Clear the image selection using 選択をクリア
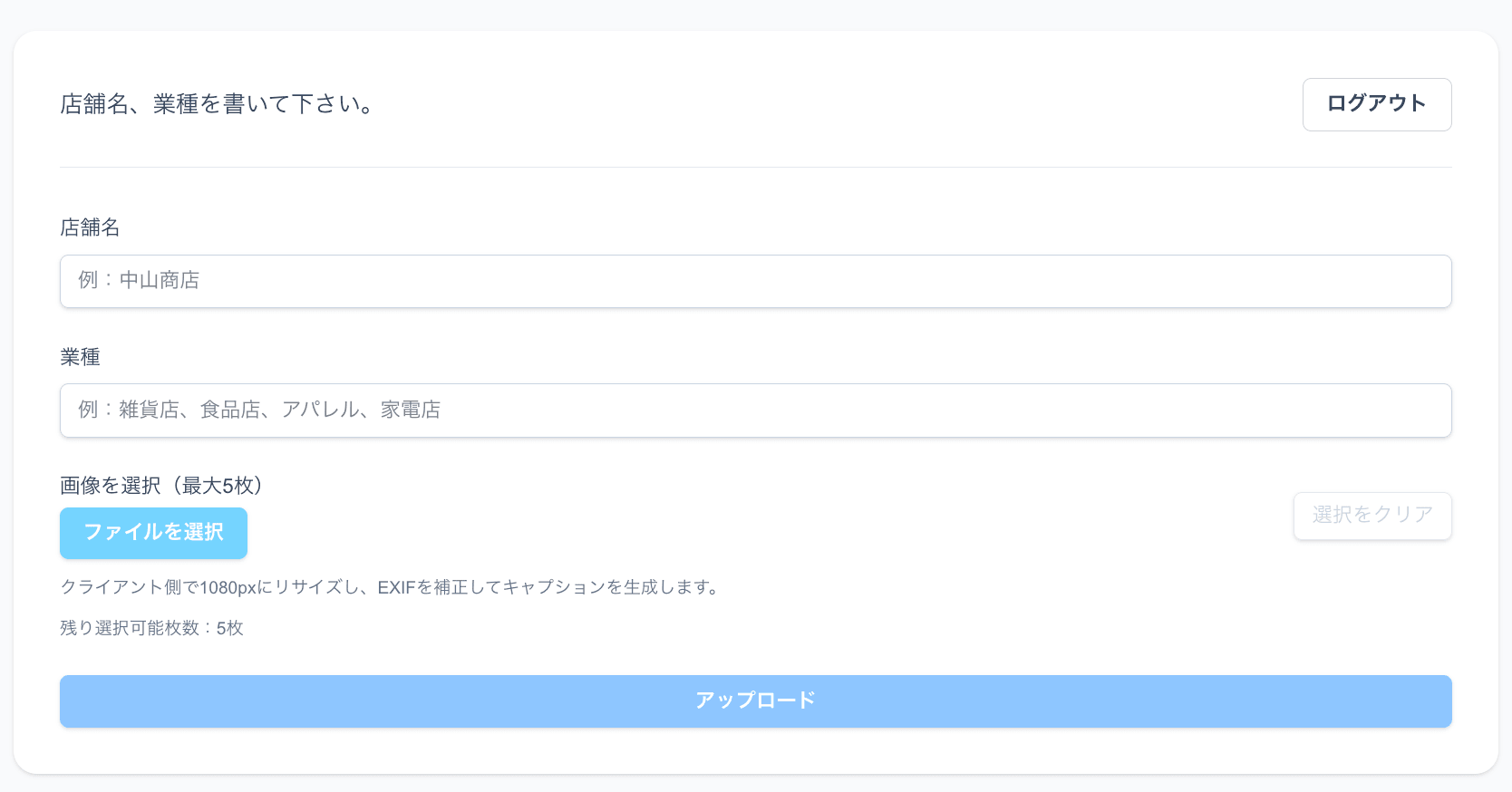The width and height of the screenshot is (1512, 792). tap(1371, 516)
